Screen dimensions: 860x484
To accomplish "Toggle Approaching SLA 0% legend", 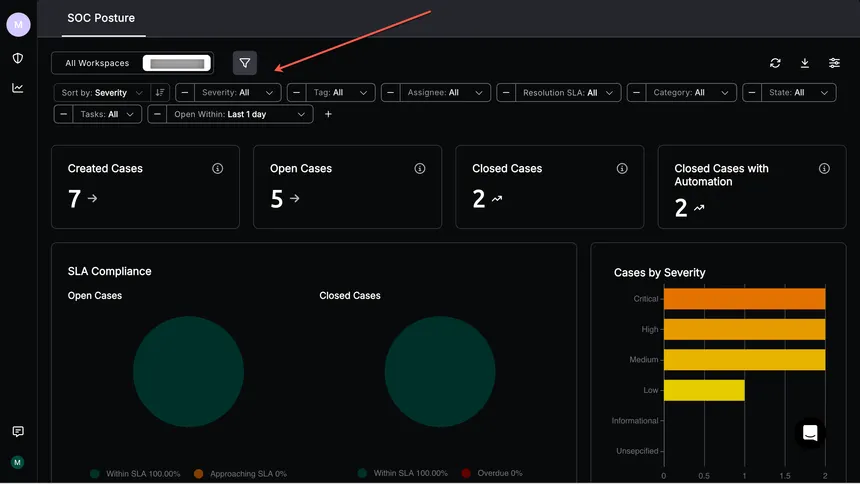I will 240,474.
